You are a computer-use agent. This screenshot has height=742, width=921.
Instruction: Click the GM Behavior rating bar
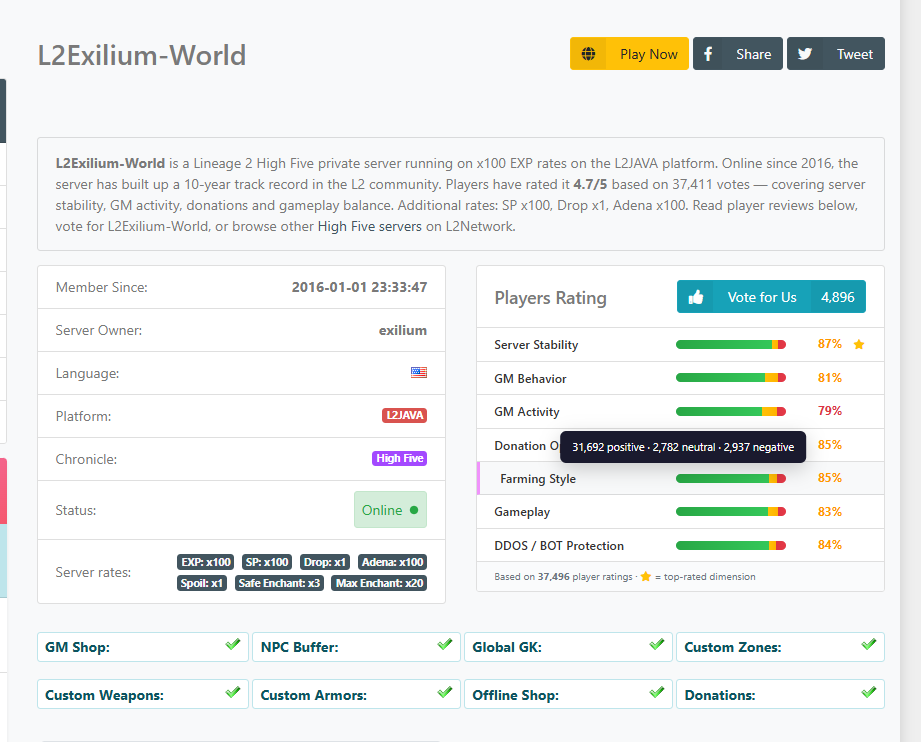pos(731,378)
